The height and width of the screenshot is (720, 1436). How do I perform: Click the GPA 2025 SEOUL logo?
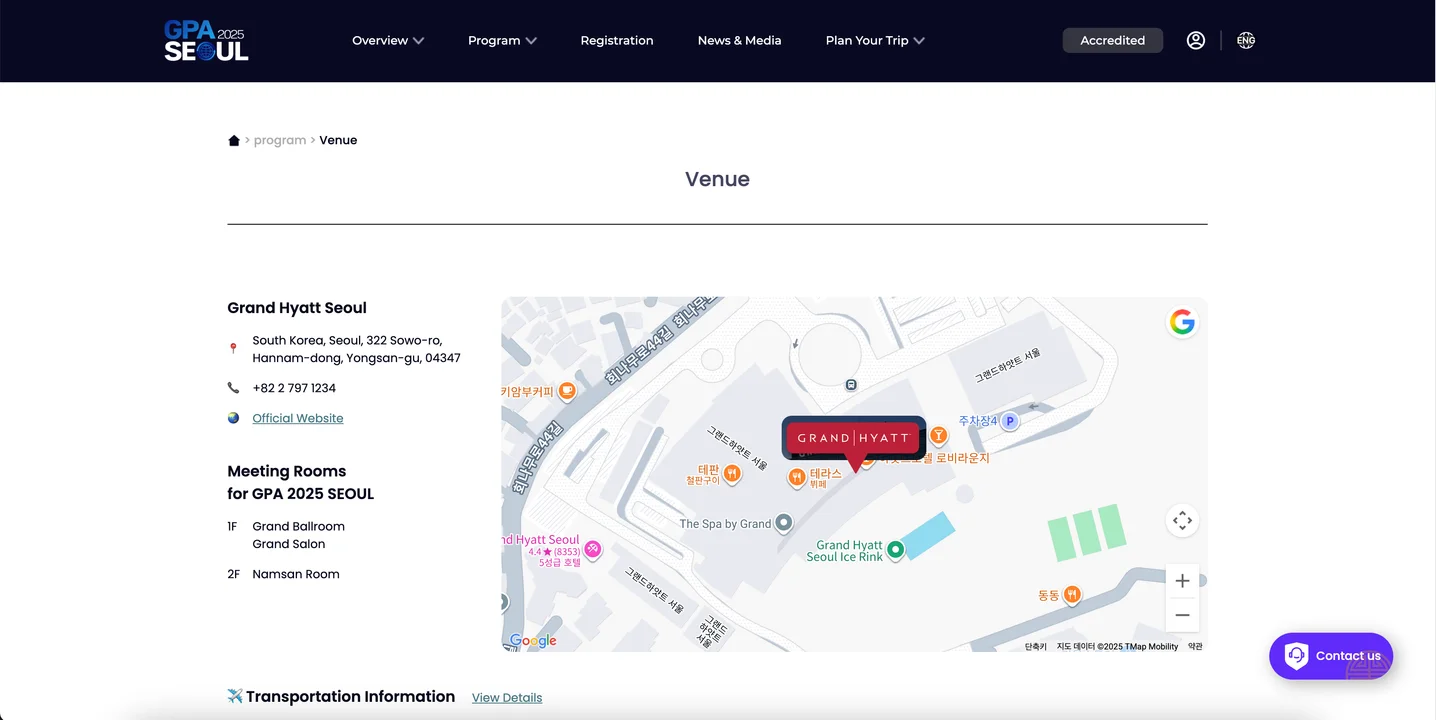click(205, 40)
